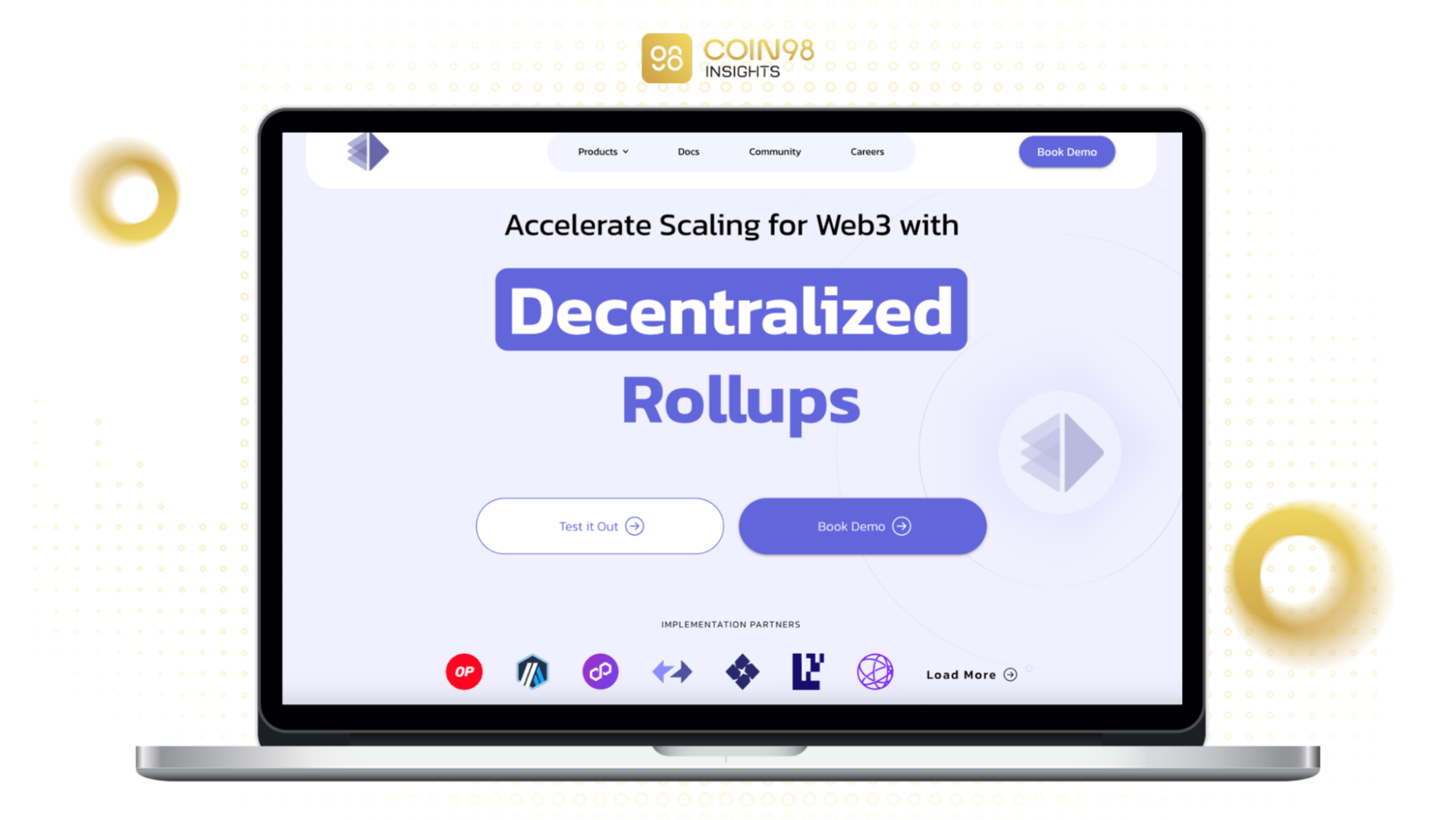Click the Careers navigation link
1456x820 pixels.
[866, 150]
